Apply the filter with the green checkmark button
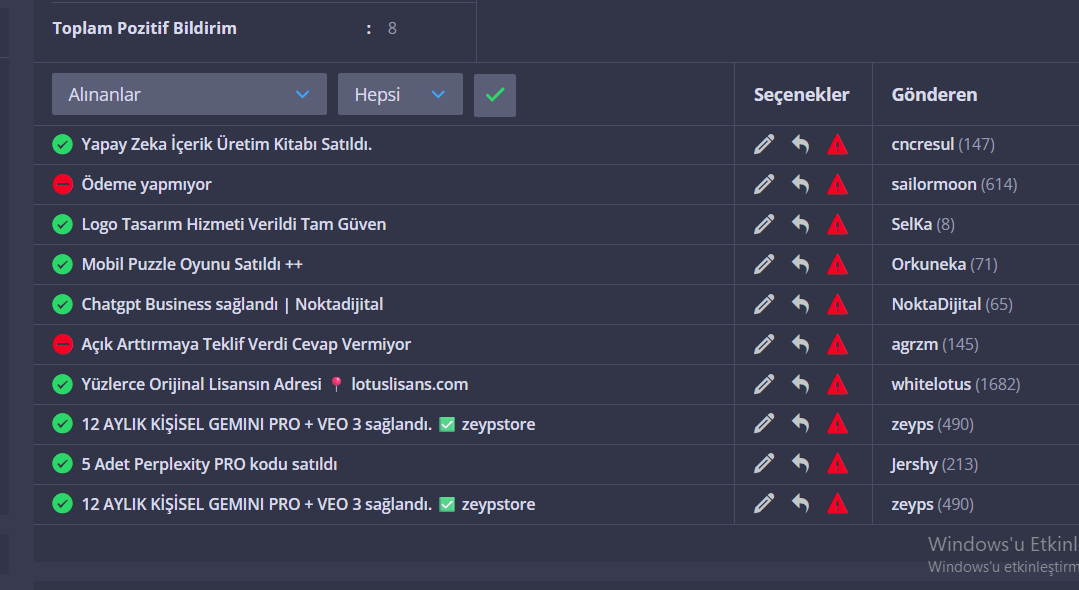This screenshot has height=590, width=1079. point(494,95)
